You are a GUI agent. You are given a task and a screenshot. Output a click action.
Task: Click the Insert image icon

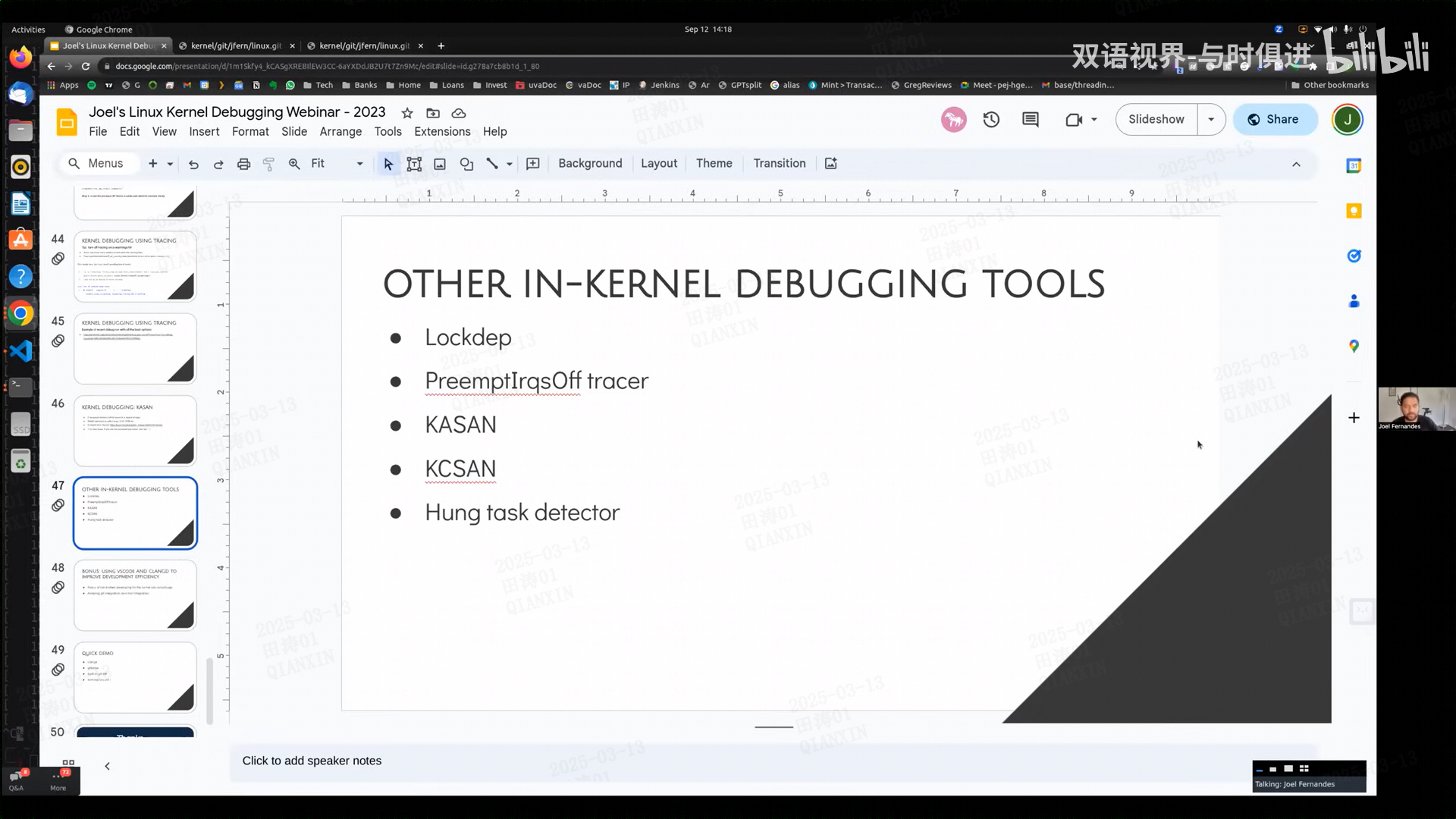[440, 164]
